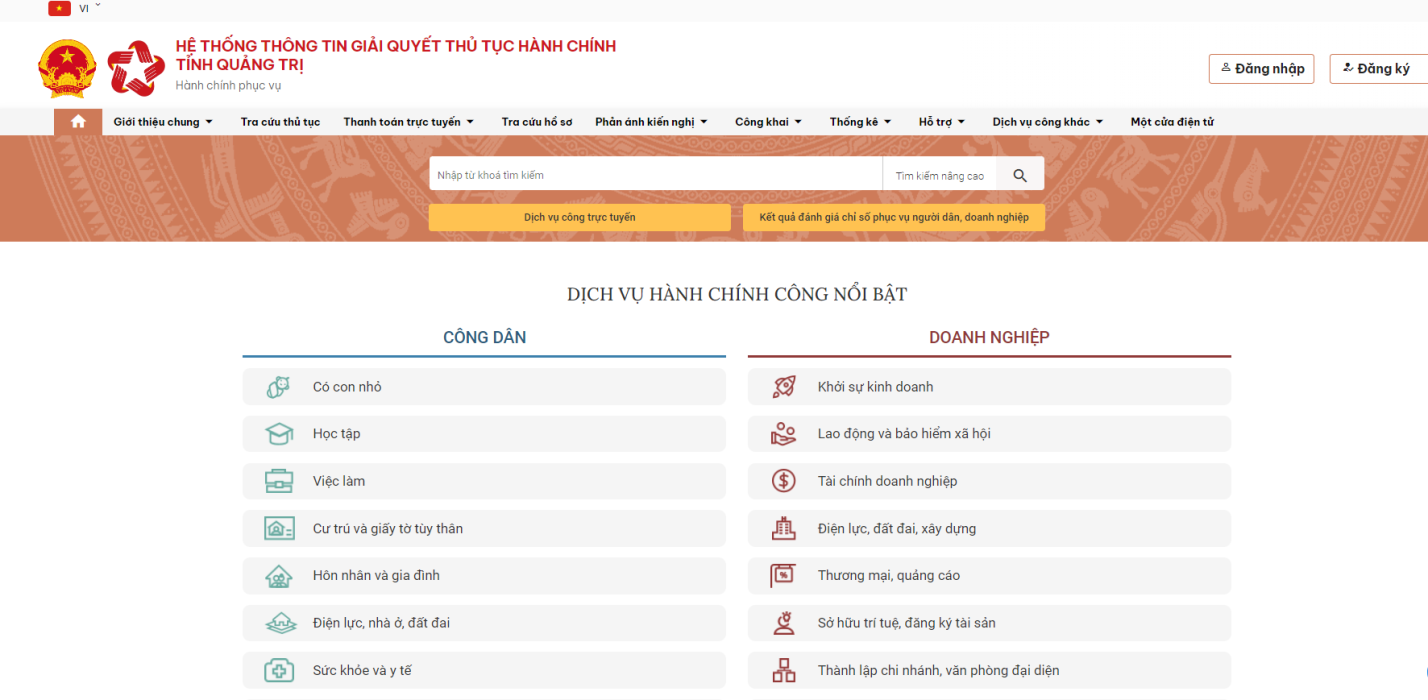Open the Hỗ trợ dropdown menu
Screen dimensions: 1428x700
coord(942,122)
